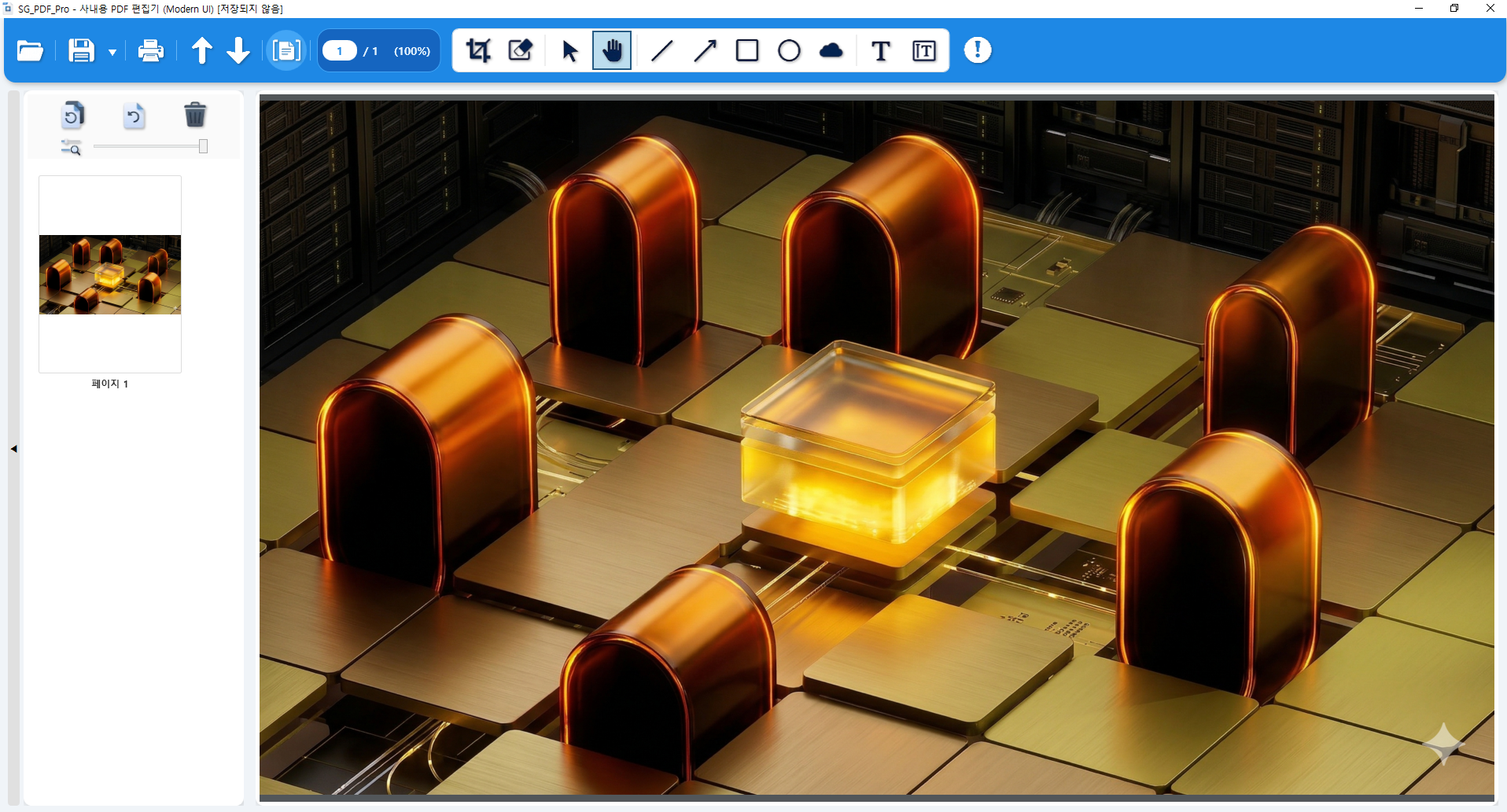Click the Save floppy disk icon
Viewport: 1507px width, 812px height.
click(x=81, y=51)
